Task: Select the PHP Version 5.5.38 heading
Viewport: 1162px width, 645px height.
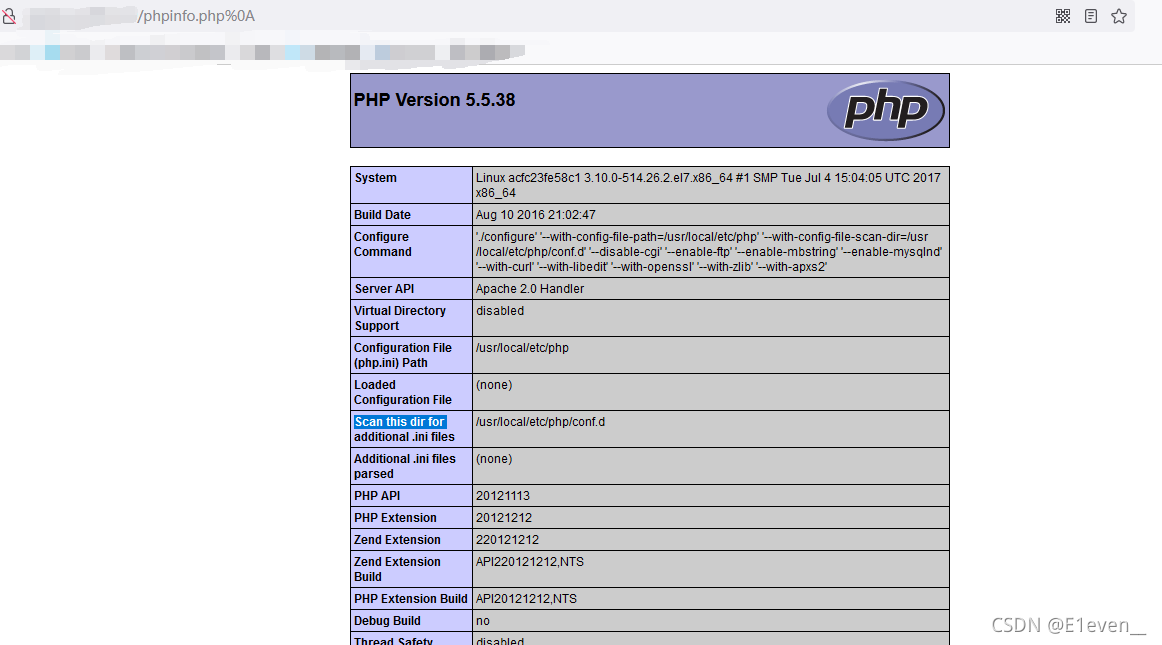Action: click(x=434, y=100)
